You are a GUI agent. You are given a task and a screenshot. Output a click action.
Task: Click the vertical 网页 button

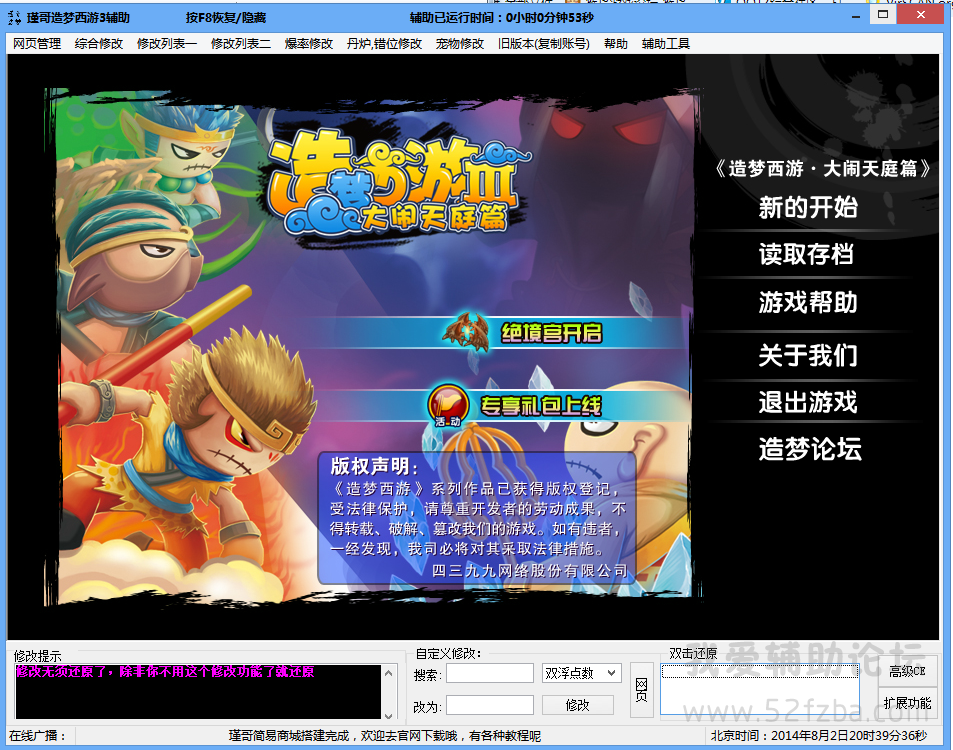coord(641,690)
